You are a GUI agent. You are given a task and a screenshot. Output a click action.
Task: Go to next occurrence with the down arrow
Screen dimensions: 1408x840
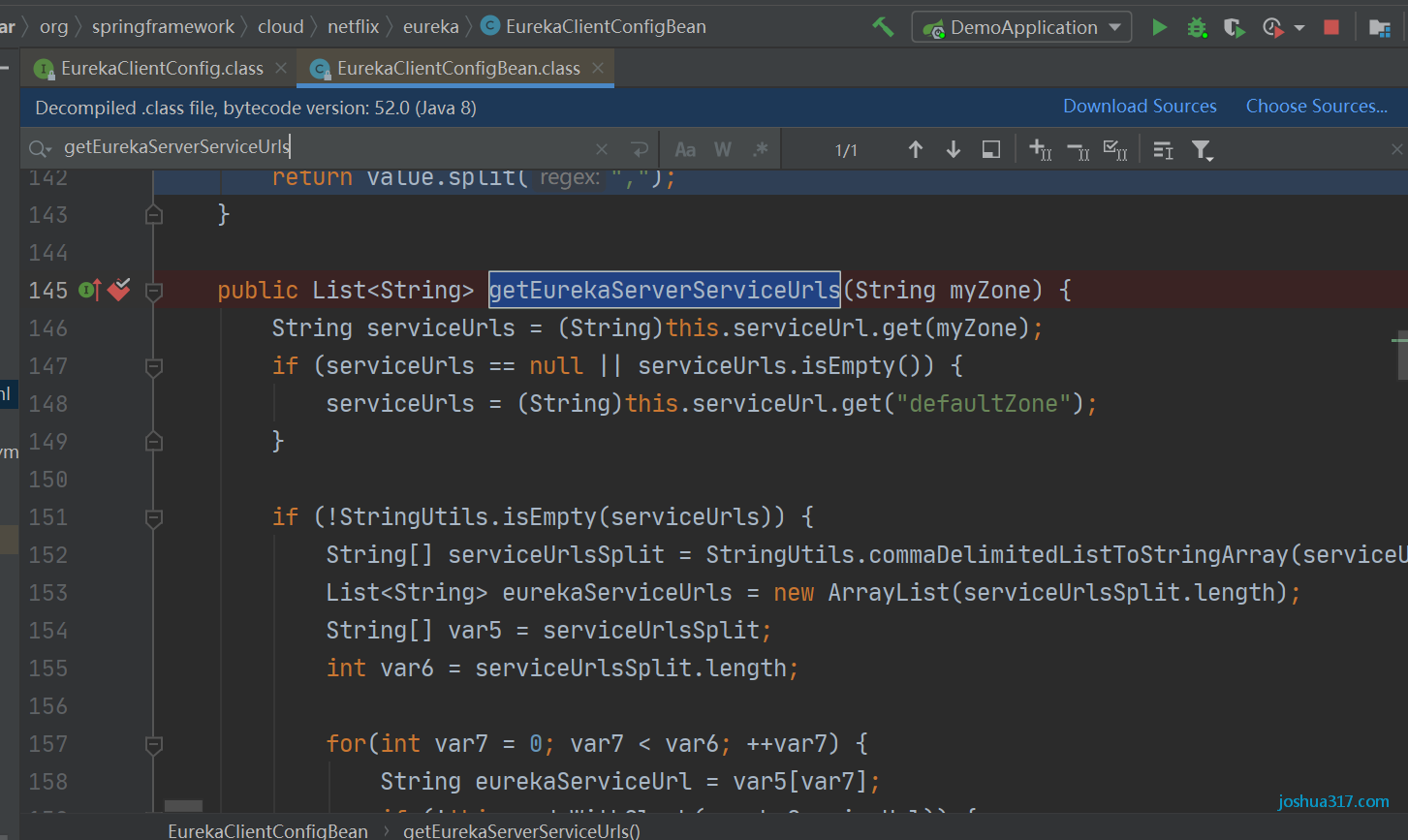(954, 149)
